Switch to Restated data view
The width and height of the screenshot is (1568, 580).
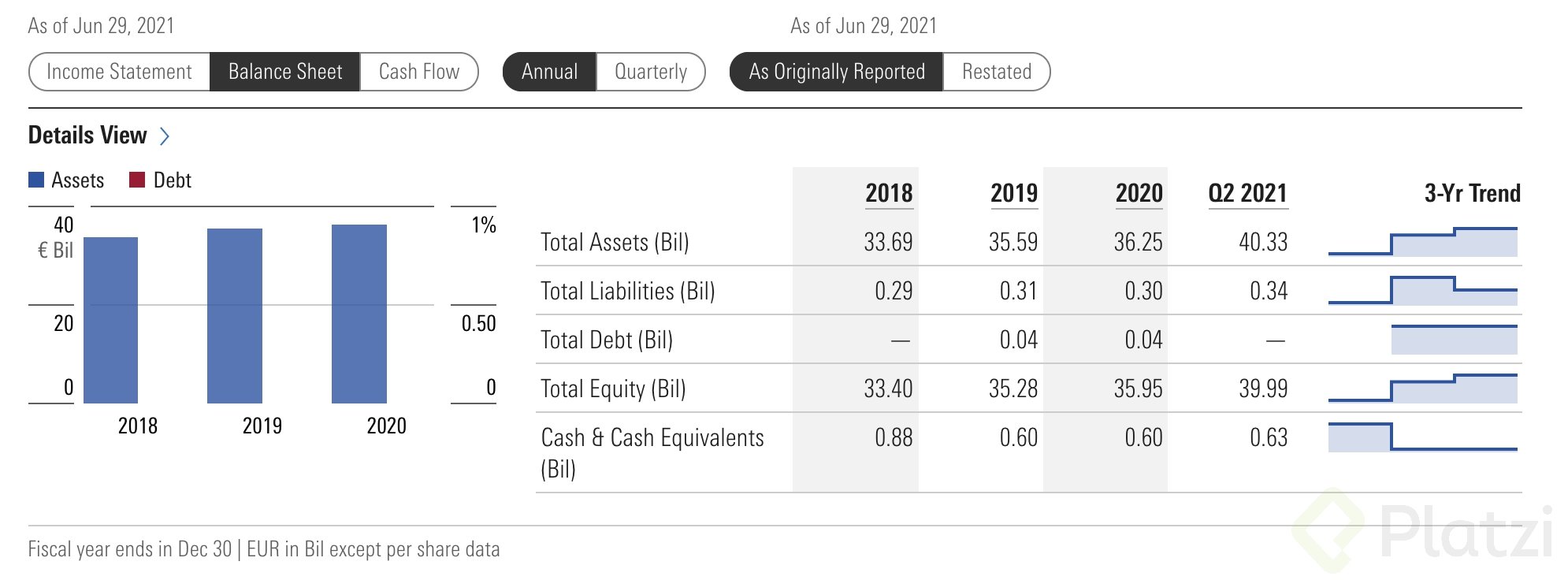click(x=997, y=72)
